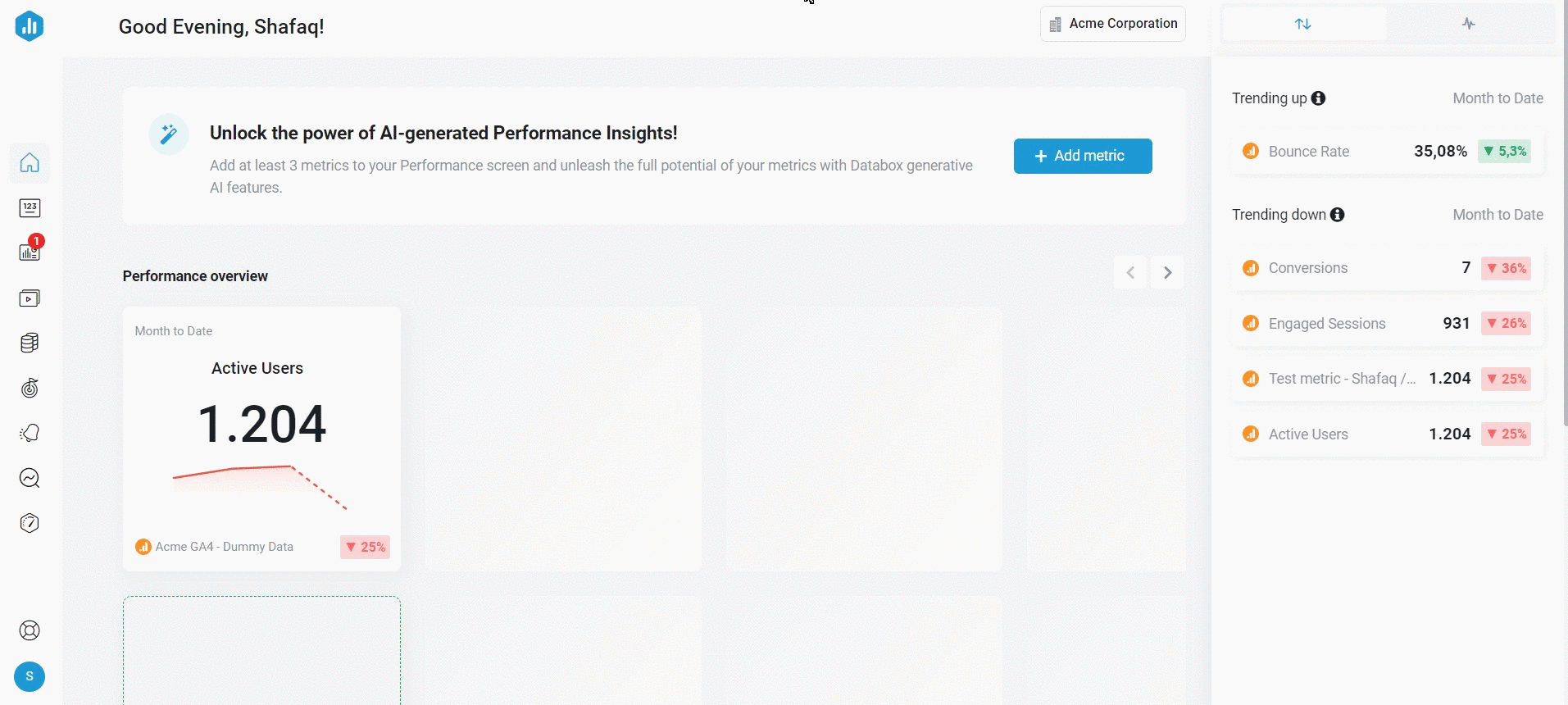Switch to the trending arrows tab
The image size is (1568, 705).
click(1303, 24)
